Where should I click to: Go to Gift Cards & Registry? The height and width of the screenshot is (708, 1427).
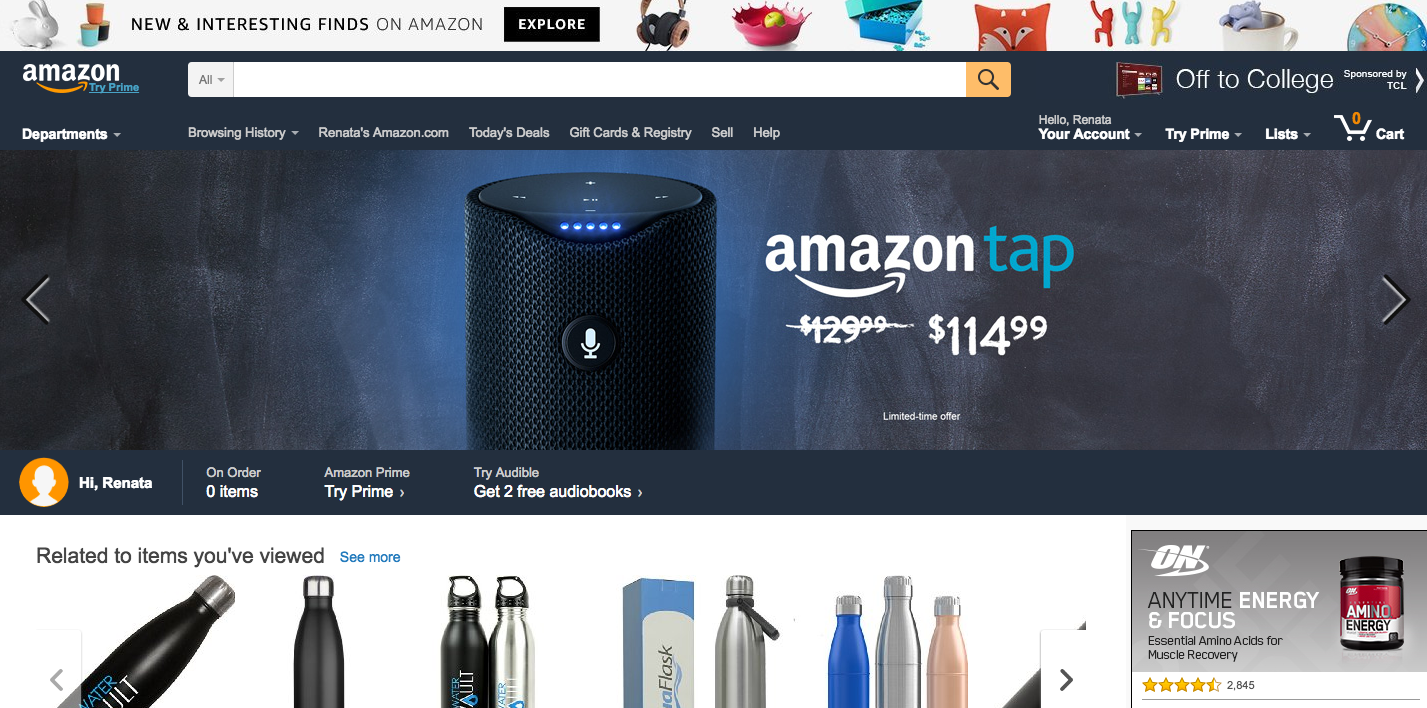click(x=630, y=132)
